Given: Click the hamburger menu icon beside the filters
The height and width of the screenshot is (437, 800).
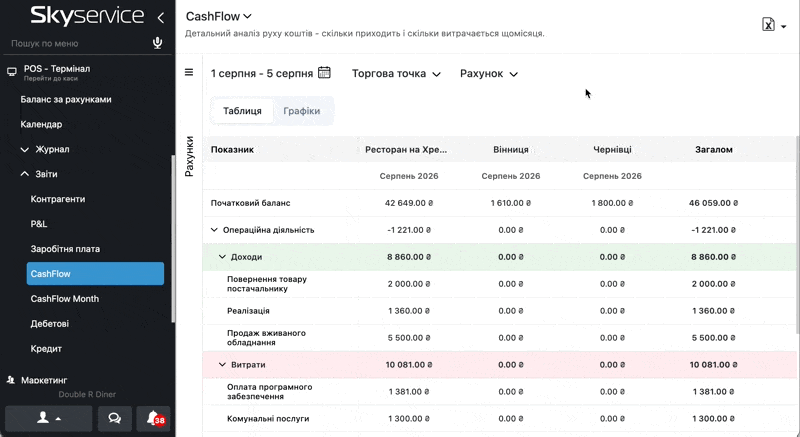Looking at the screenshot, I should 189,72.
